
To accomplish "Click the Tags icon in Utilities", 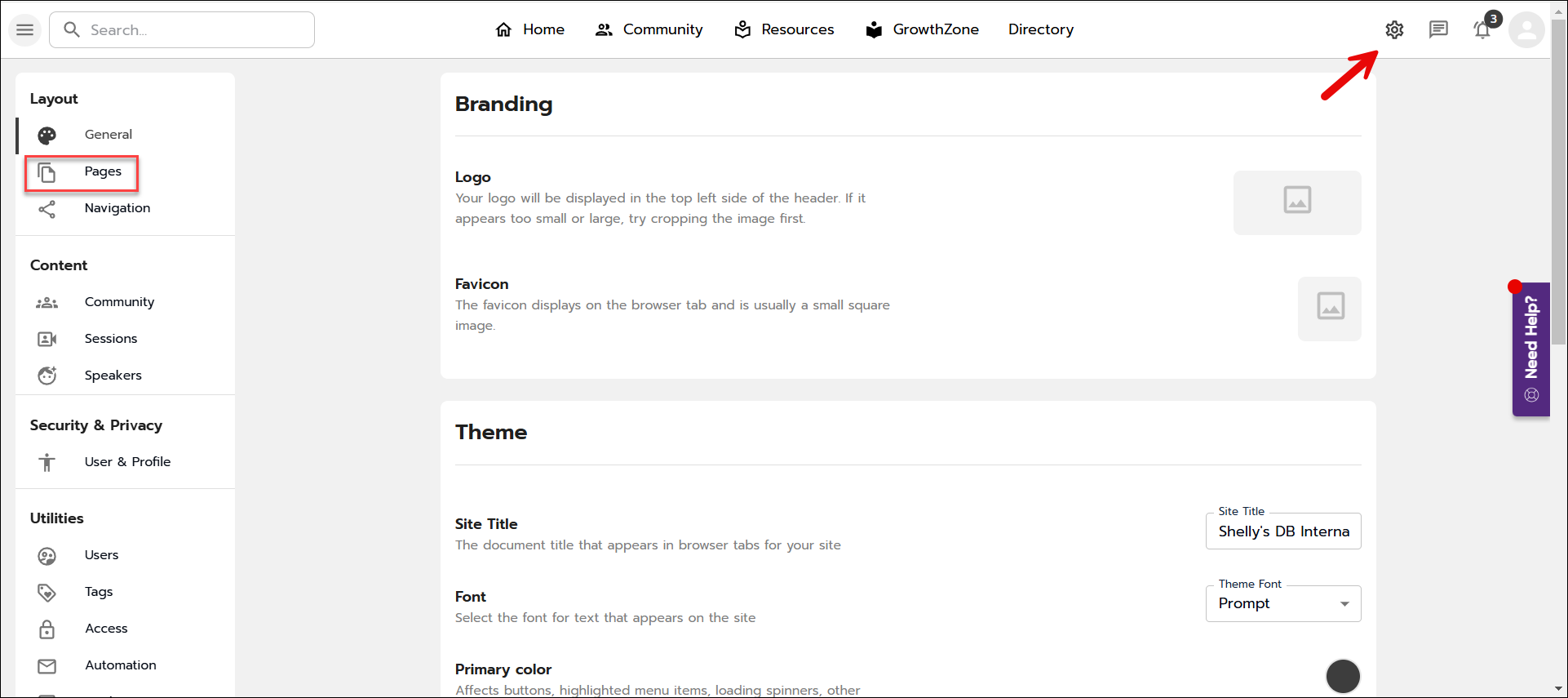I will (x=47, y=593).
